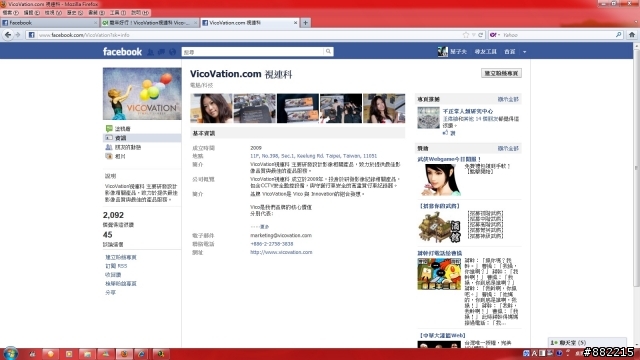Viewport: 640px width, 360px height.
Task: Submit Facebook search with magnifier button
Action: 328,51
